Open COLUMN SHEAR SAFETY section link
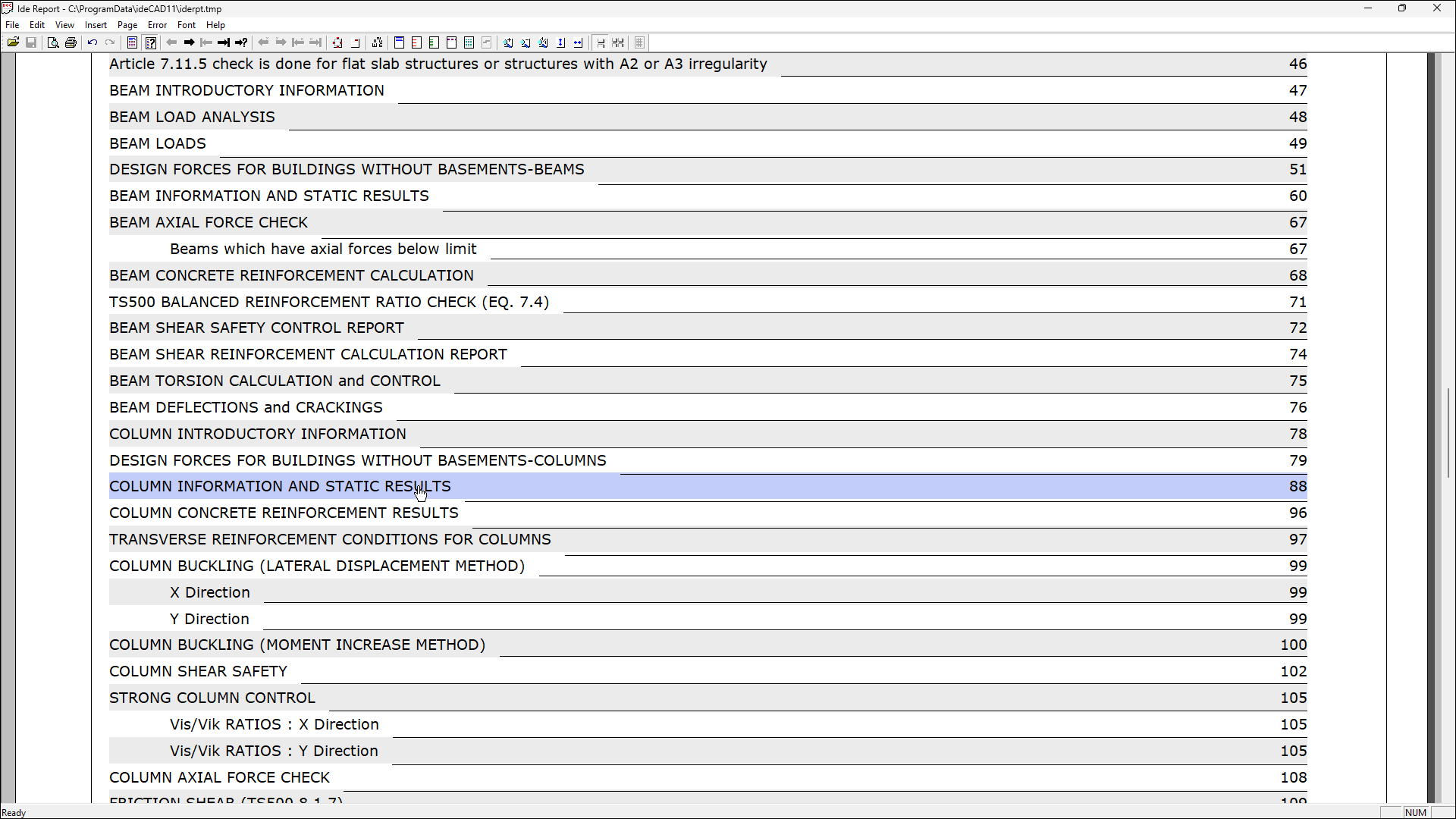 click(x=198, y=671)
